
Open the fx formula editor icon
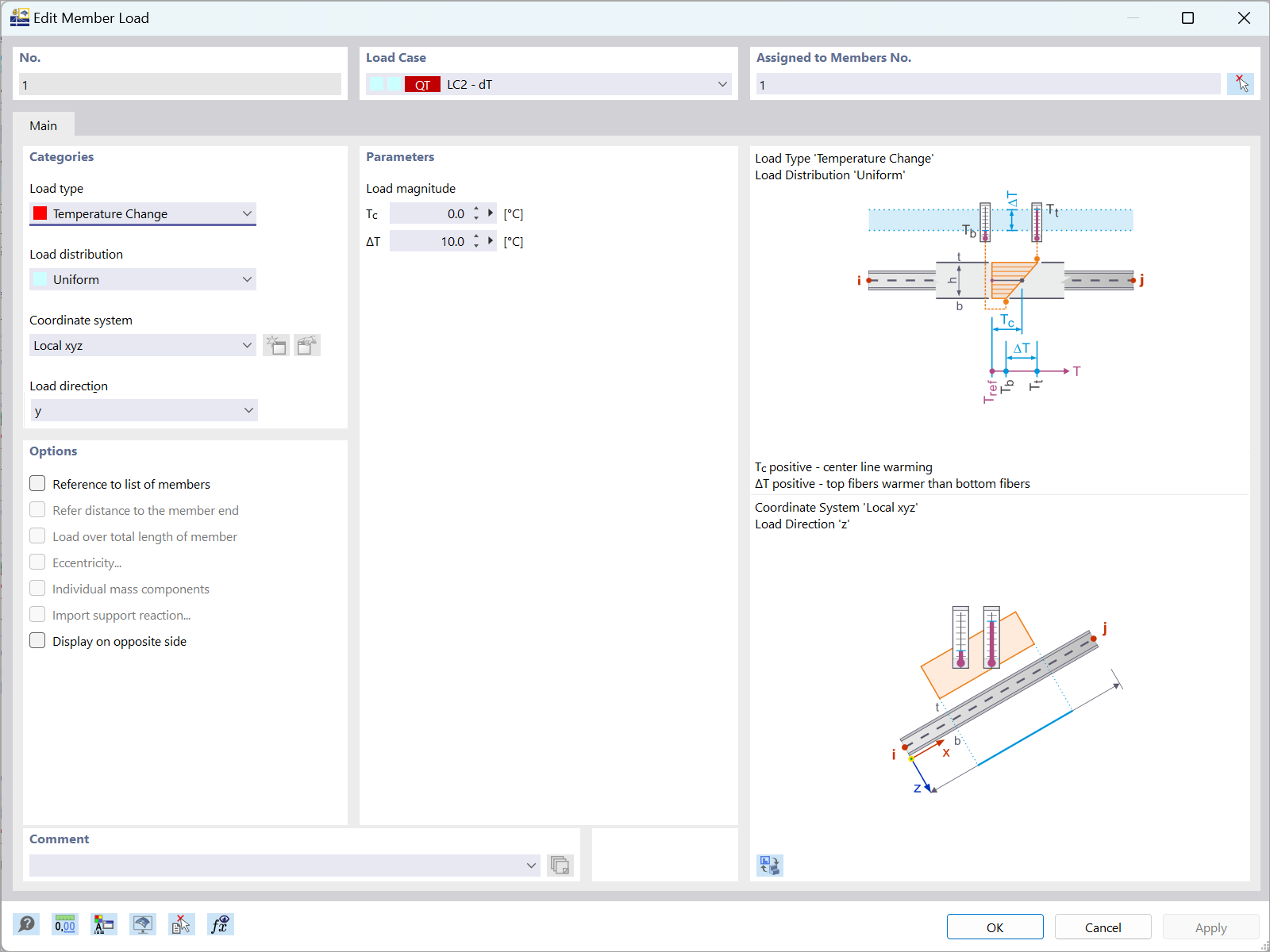pos(220,923)
